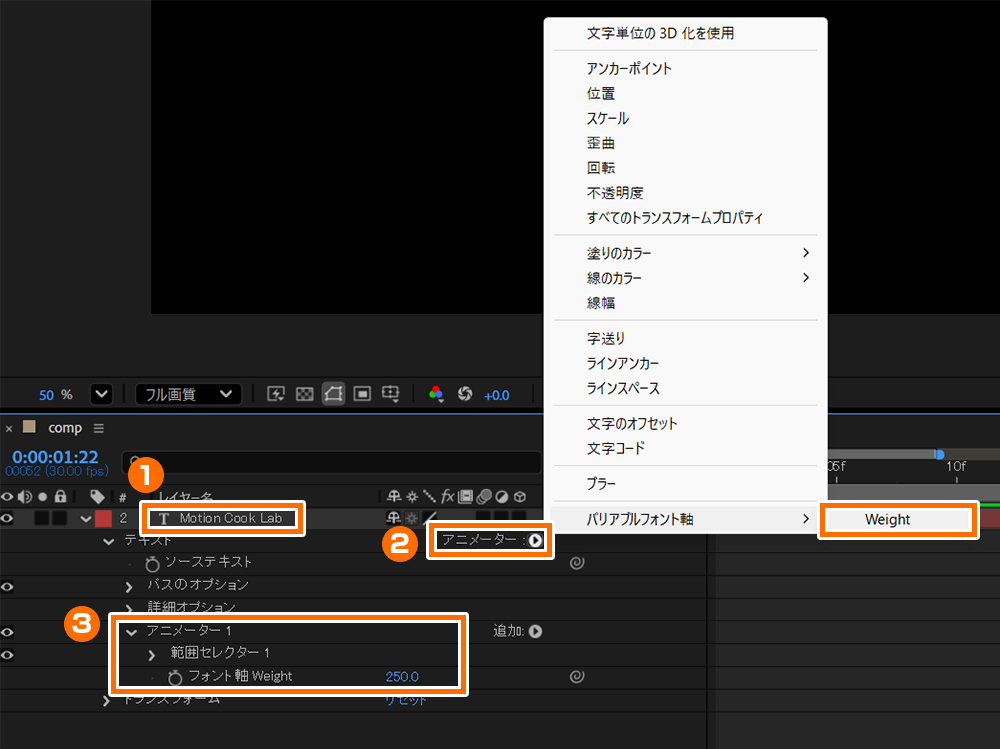Click the exposure shutter icon

pos(465,394)
